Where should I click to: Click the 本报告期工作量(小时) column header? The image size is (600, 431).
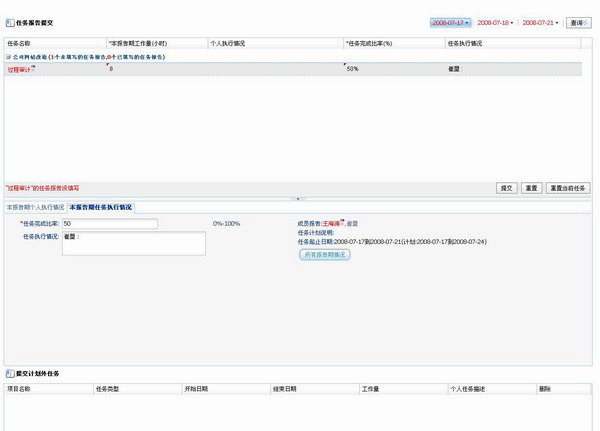[x=138, y=44]
